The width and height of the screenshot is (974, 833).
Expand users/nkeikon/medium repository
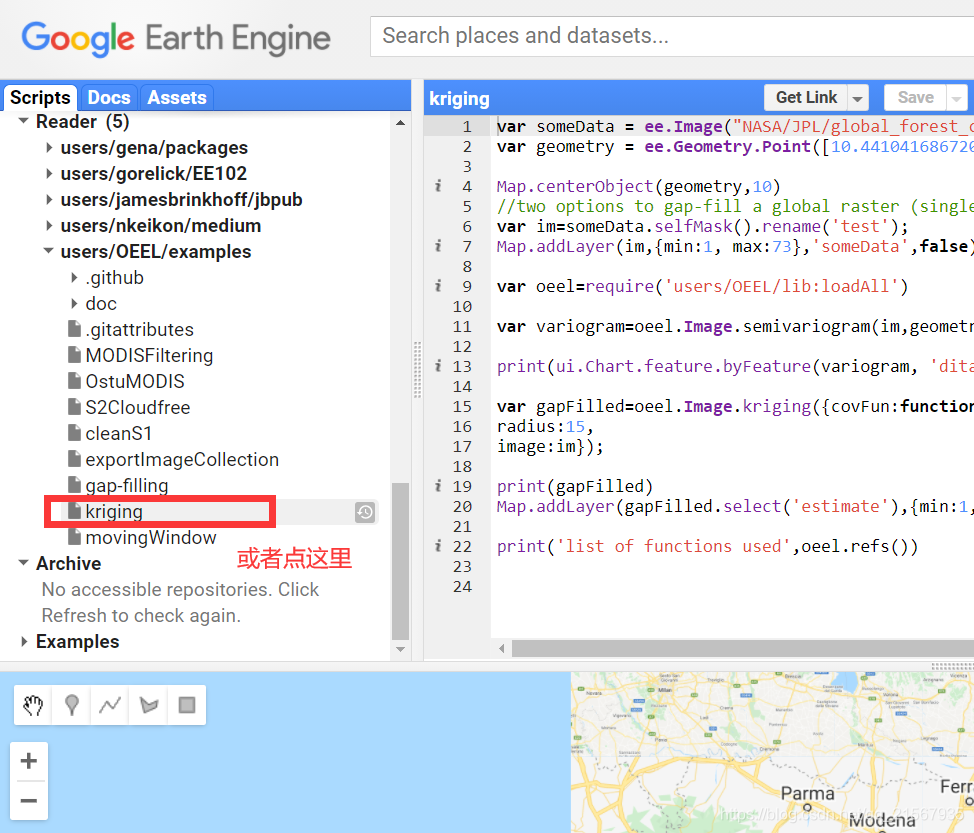pyautogui.click(x=49, y=226)
